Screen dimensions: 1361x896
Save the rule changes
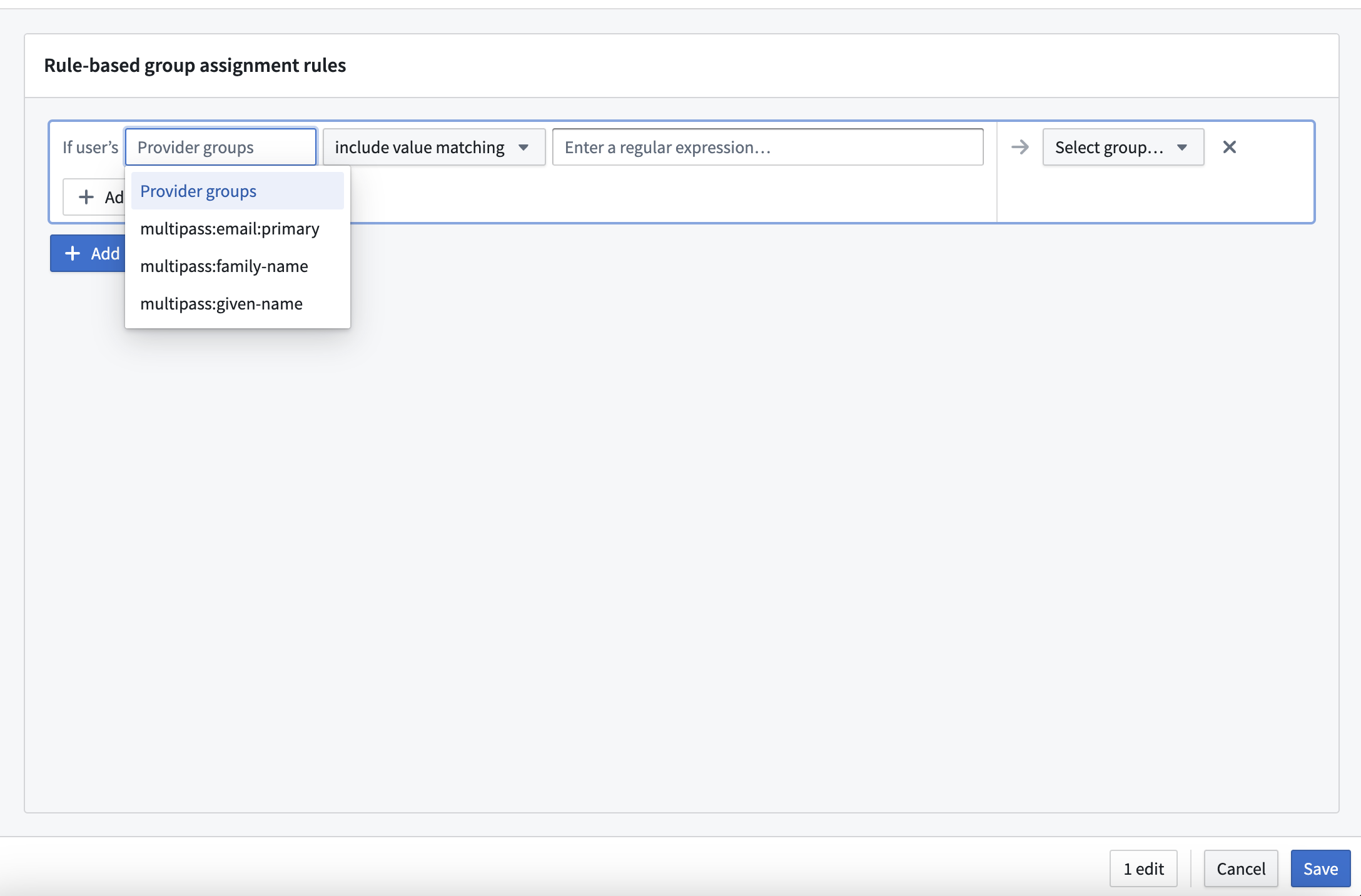[x=1320, y=868]
